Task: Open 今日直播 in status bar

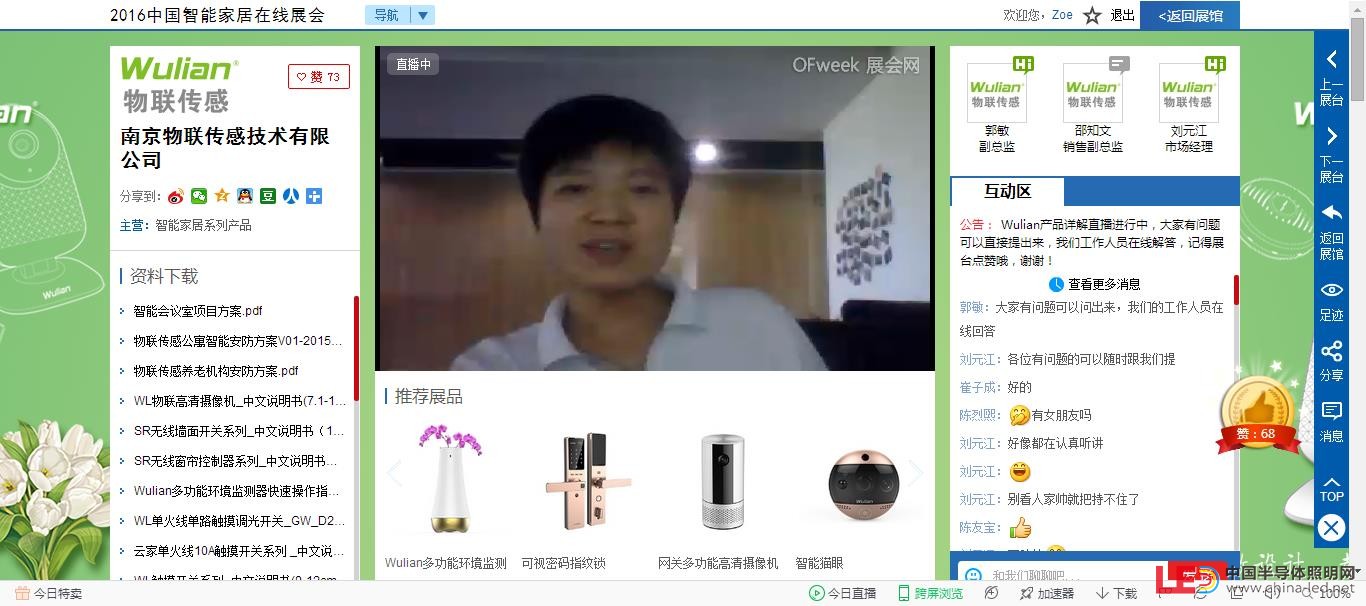Action: click(x=842, y=593)
